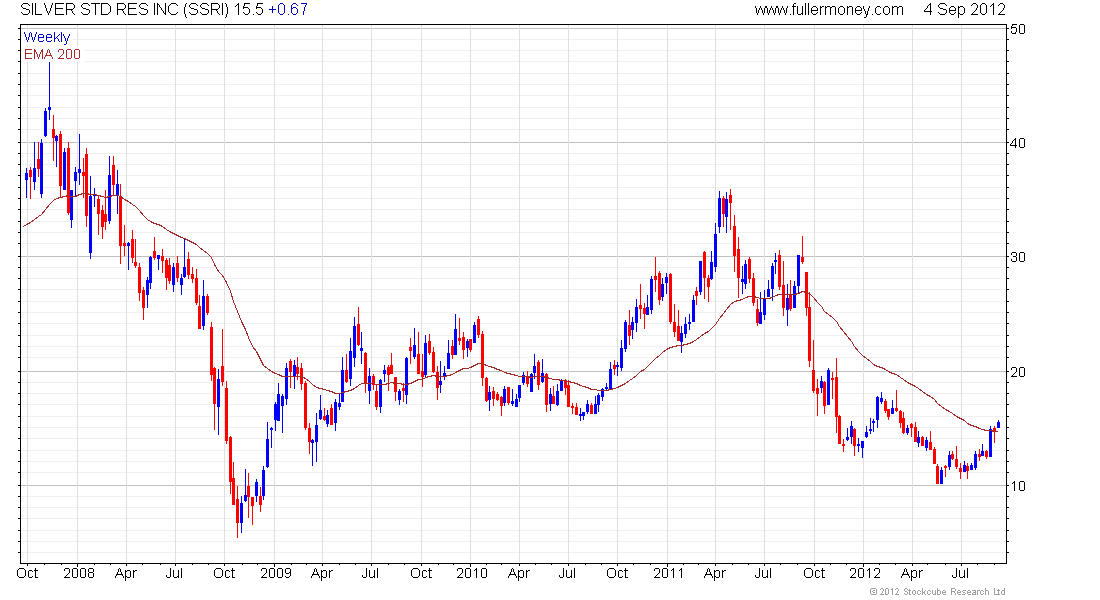Viewport: 1100px width, 600px height.
Task: Click the 20 price axis label
Action: [x=1017, y=372]
